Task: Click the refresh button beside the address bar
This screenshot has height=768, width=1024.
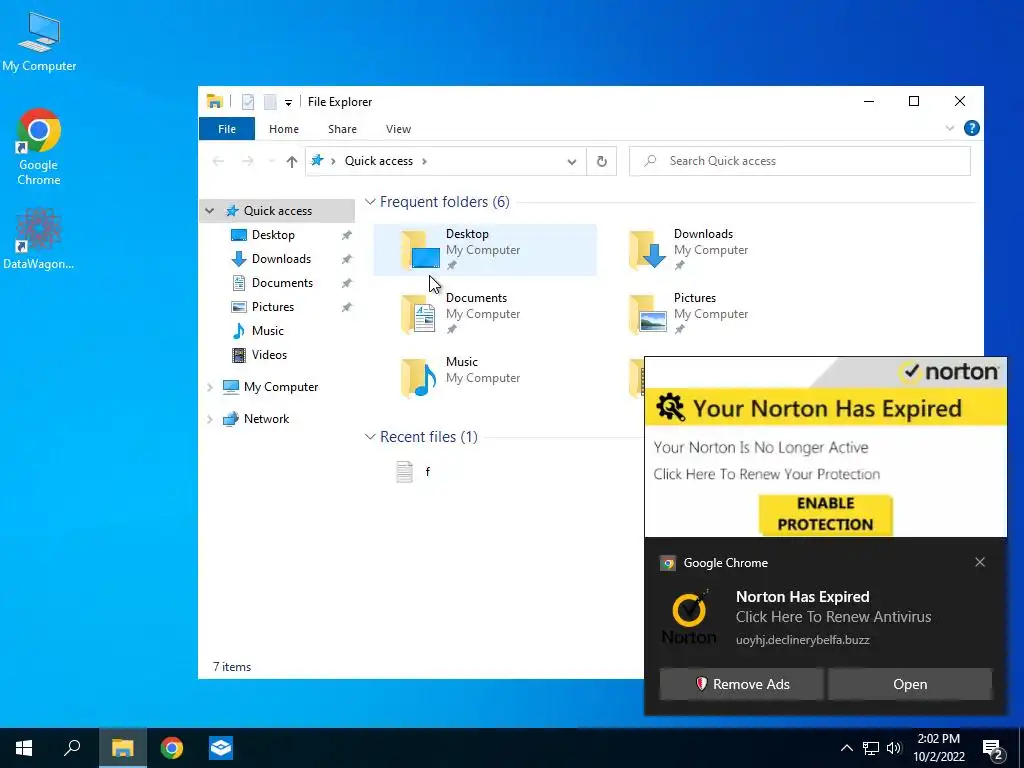Action: (x=601, y=161)
